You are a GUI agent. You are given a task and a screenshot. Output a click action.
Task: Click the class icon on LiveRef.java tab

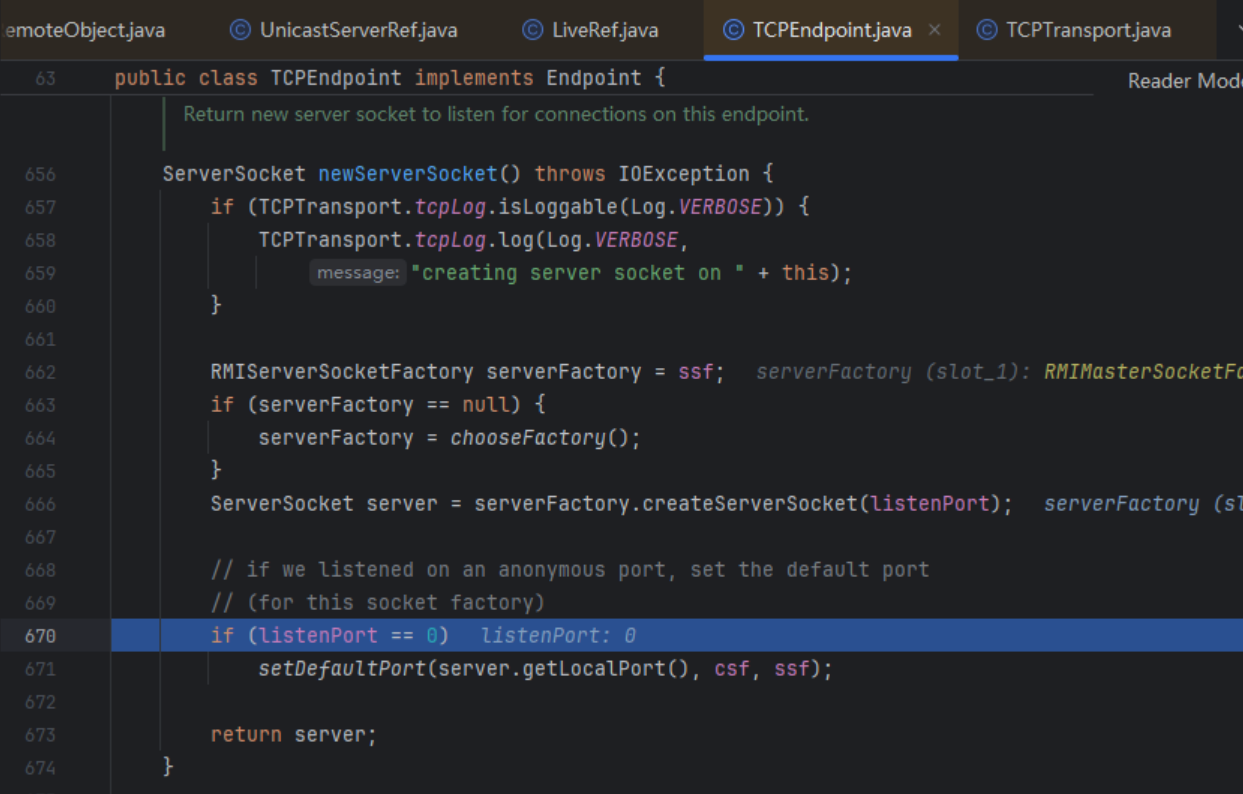533,30
